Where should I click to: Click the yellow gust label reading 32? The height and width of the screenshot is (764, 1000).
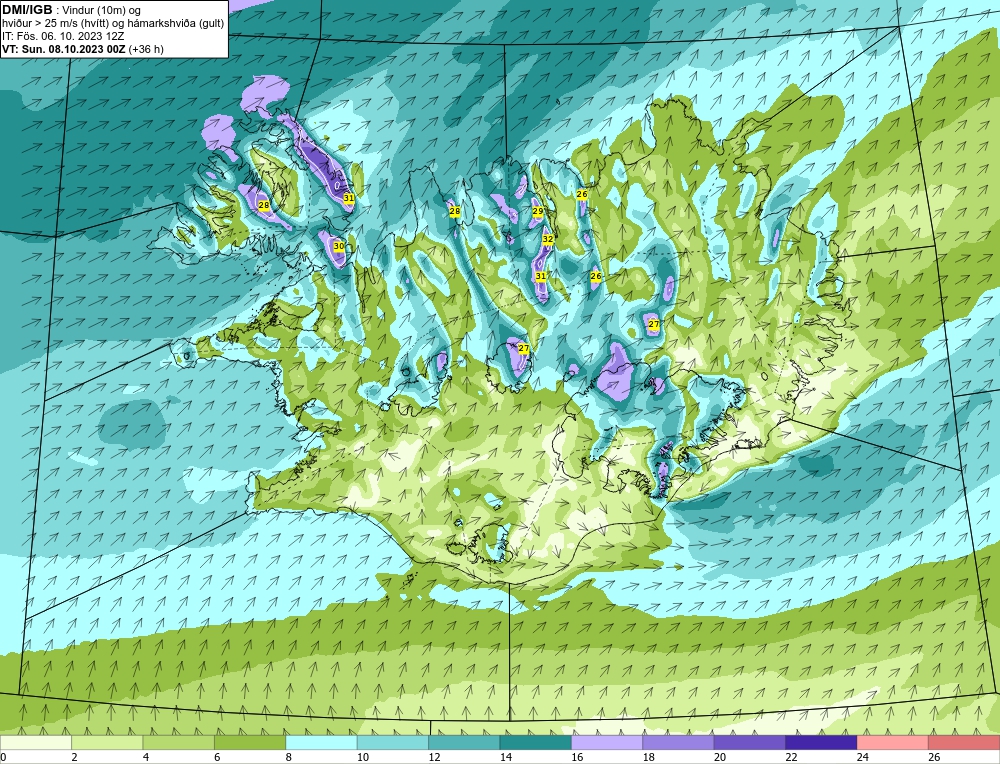[x=548, y=239]
